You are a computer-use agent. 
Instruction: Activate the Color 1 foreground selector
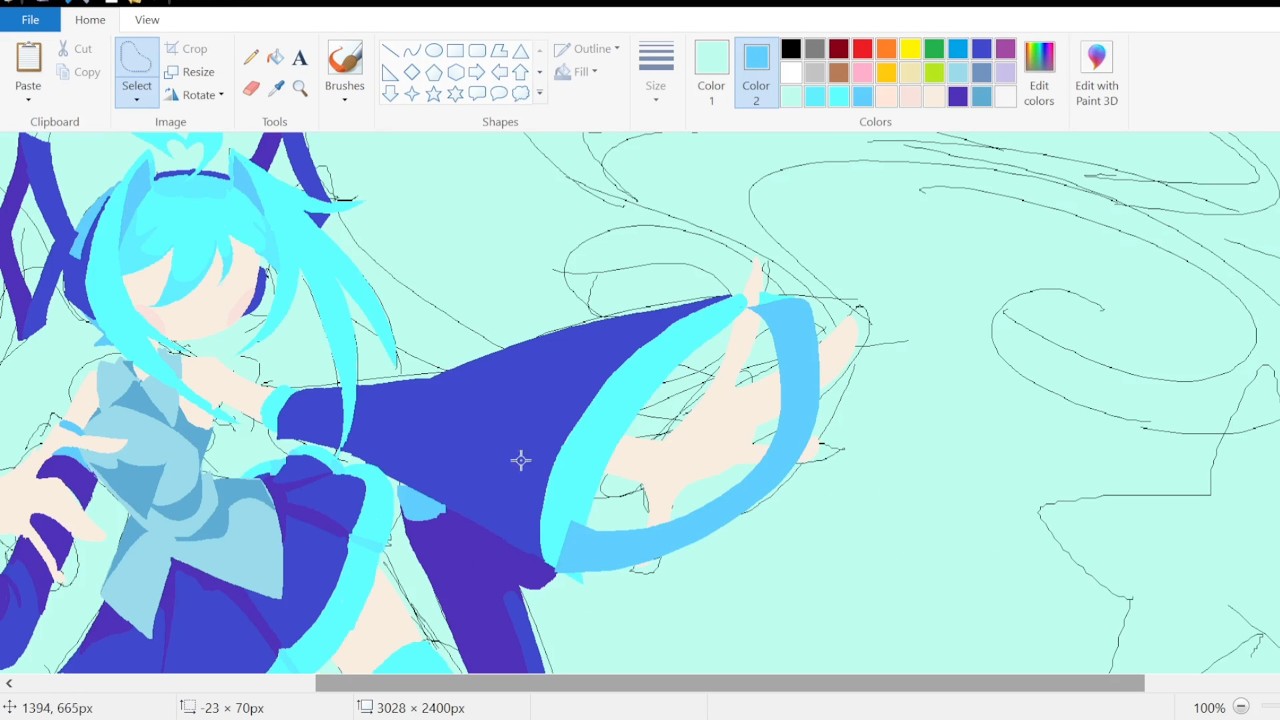712,74
